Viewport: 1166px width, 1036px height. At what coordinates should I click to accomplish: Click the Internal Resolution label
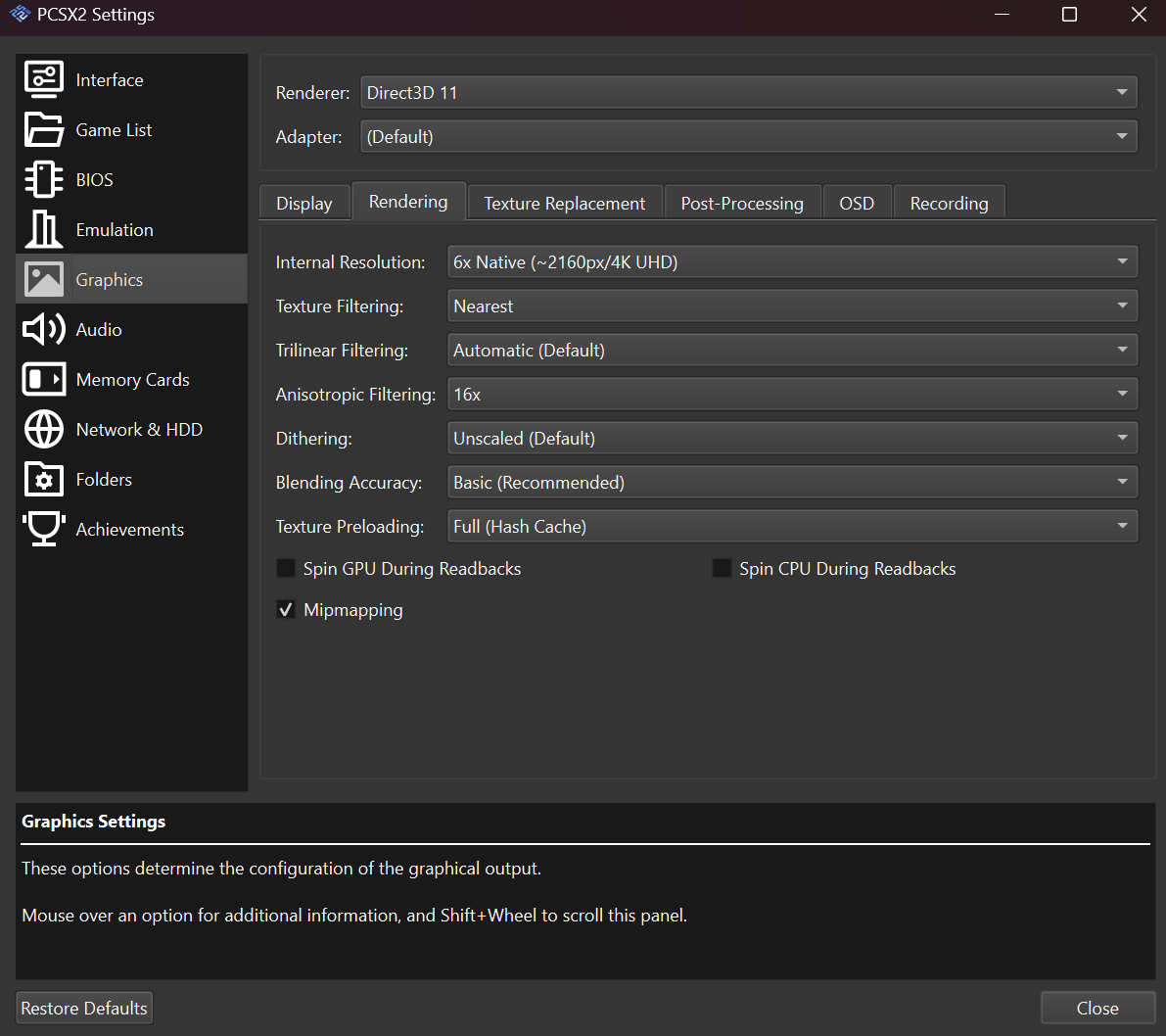tap(350, 261)
